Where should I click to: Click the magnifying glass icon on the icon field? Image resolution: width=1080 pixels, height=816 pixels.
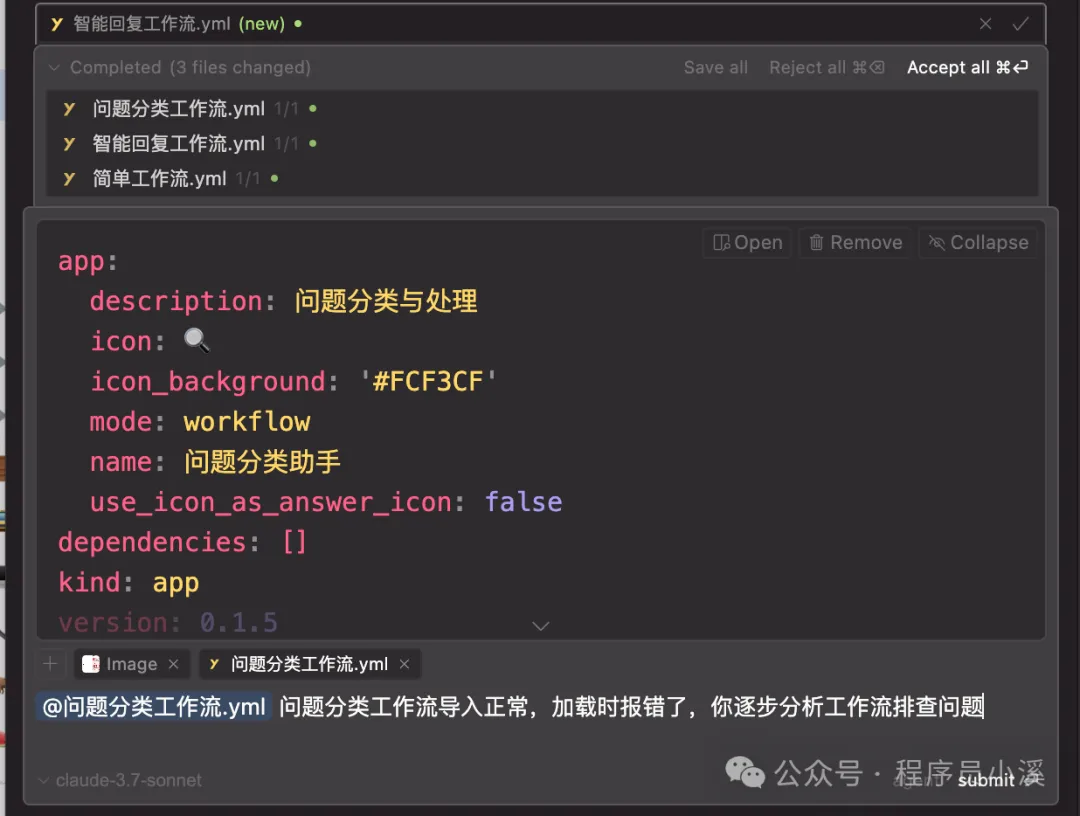[x=196, y=341]
